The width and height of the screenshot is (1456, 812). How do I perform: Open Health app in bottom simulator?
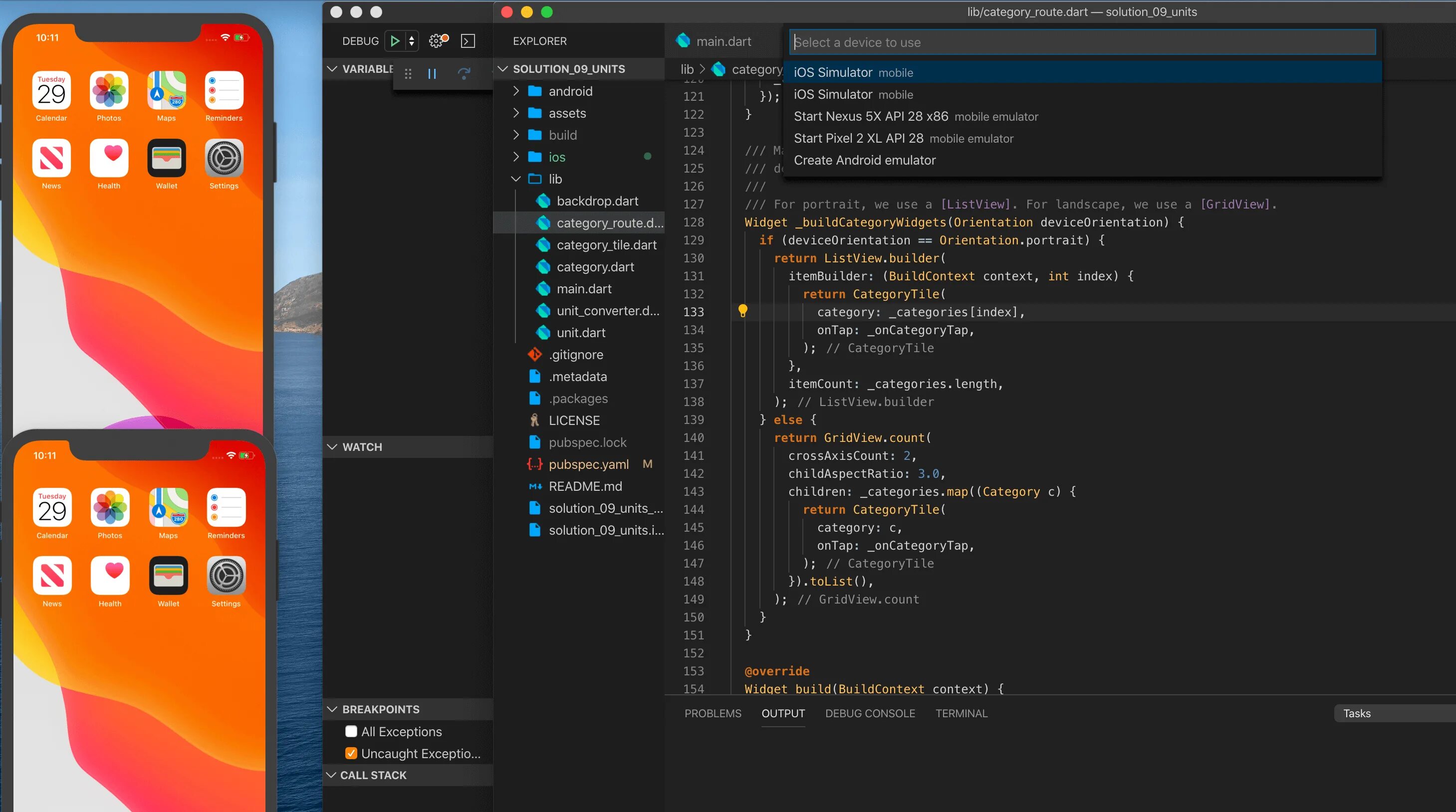point(110,576)
